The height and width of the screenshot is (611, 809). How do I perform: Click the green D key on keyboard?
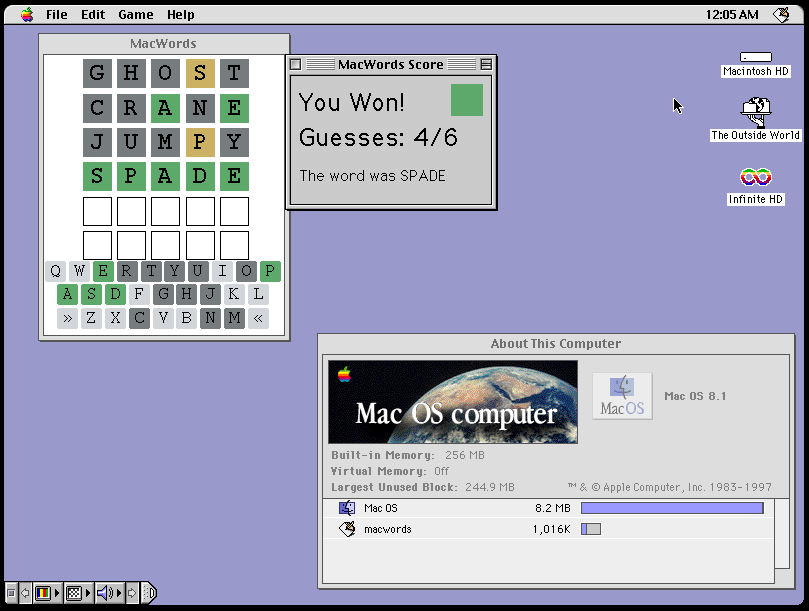[115, 294]
